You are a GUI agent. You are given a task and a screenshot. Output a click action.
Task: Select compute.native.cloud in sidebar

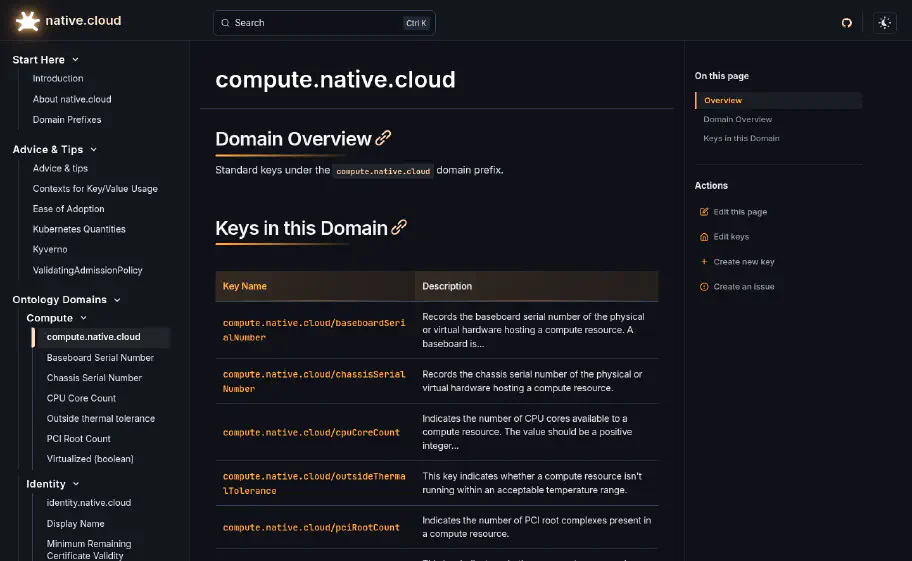[100, 337]
